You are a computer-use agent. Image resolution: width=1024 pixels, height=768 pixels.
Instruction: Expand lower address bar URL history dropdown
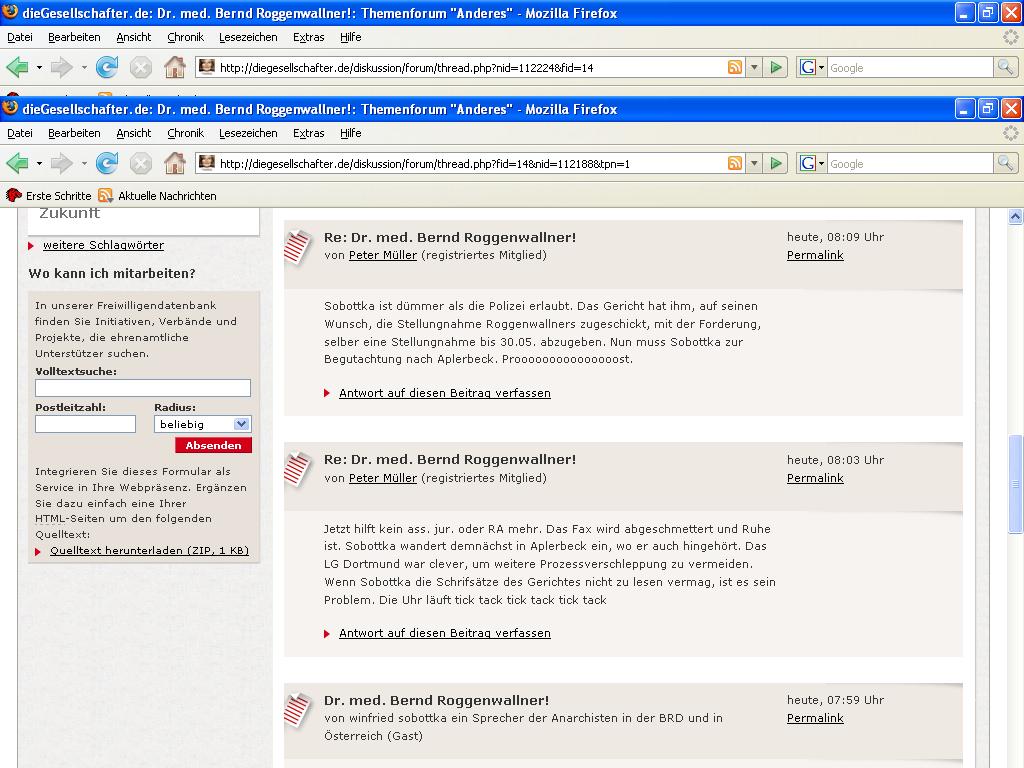[x=754, y=163]
